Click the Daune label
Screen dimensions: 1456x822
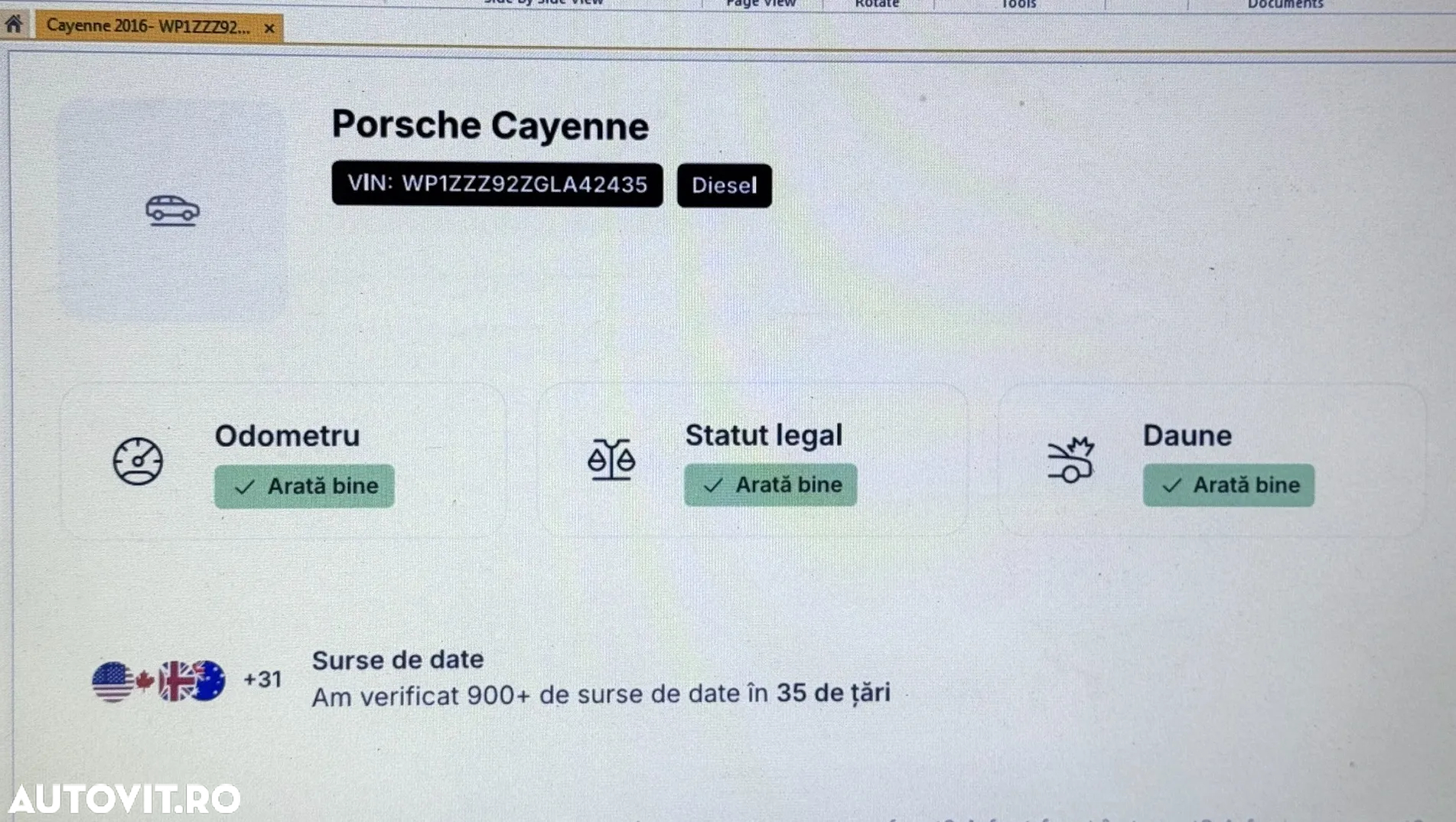tap(1187, 435)
